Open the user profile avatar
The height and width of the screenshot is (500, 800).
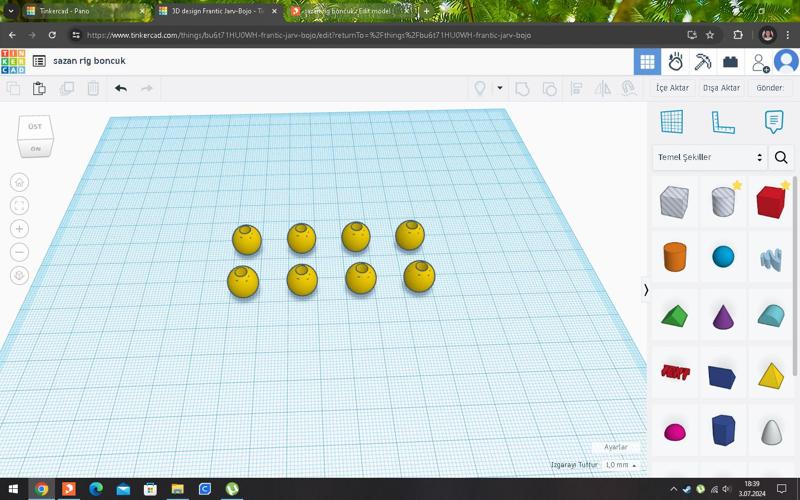tap(786, 61)
